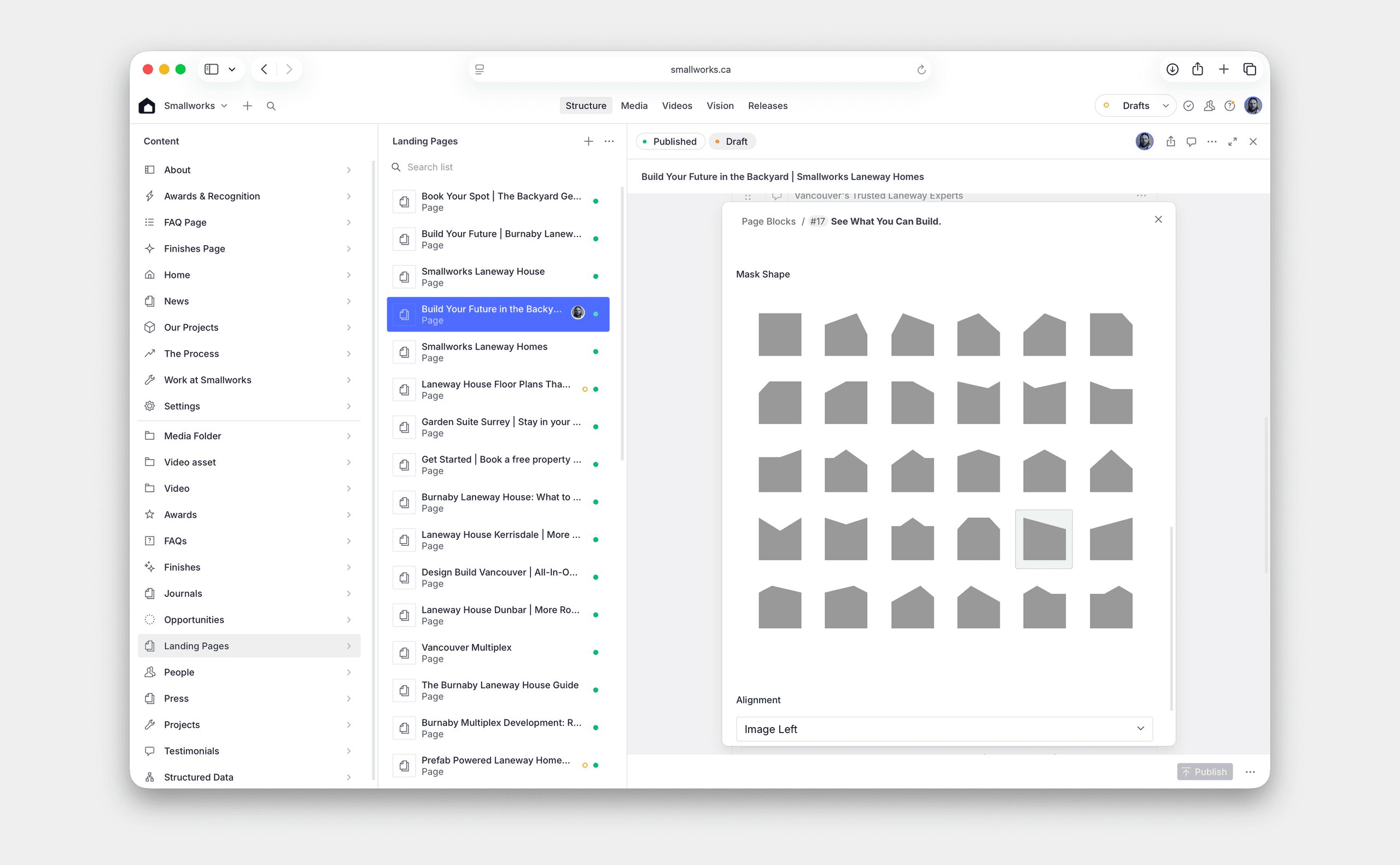The height and width of the screenshot is (865, 1400).
Task: Select the highlighted slanted-top mask shape
Action: point(1044,539)
